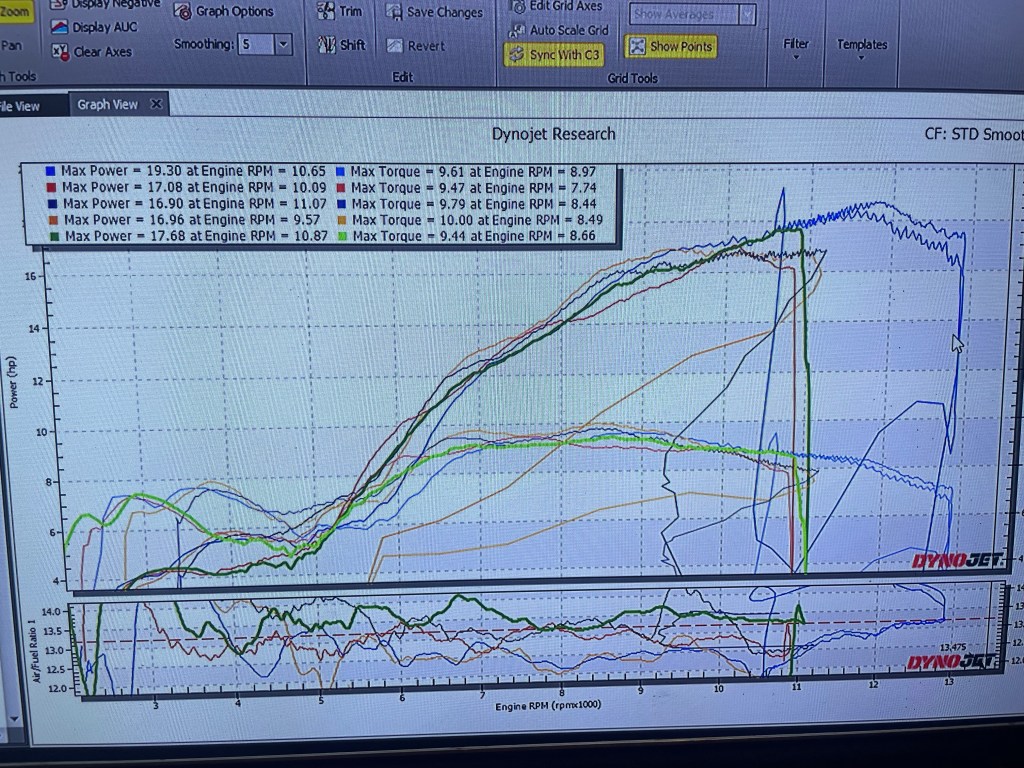Select the Trim edit tool
The height and width of the screenshot is (768, 1024).
point(326,11)
